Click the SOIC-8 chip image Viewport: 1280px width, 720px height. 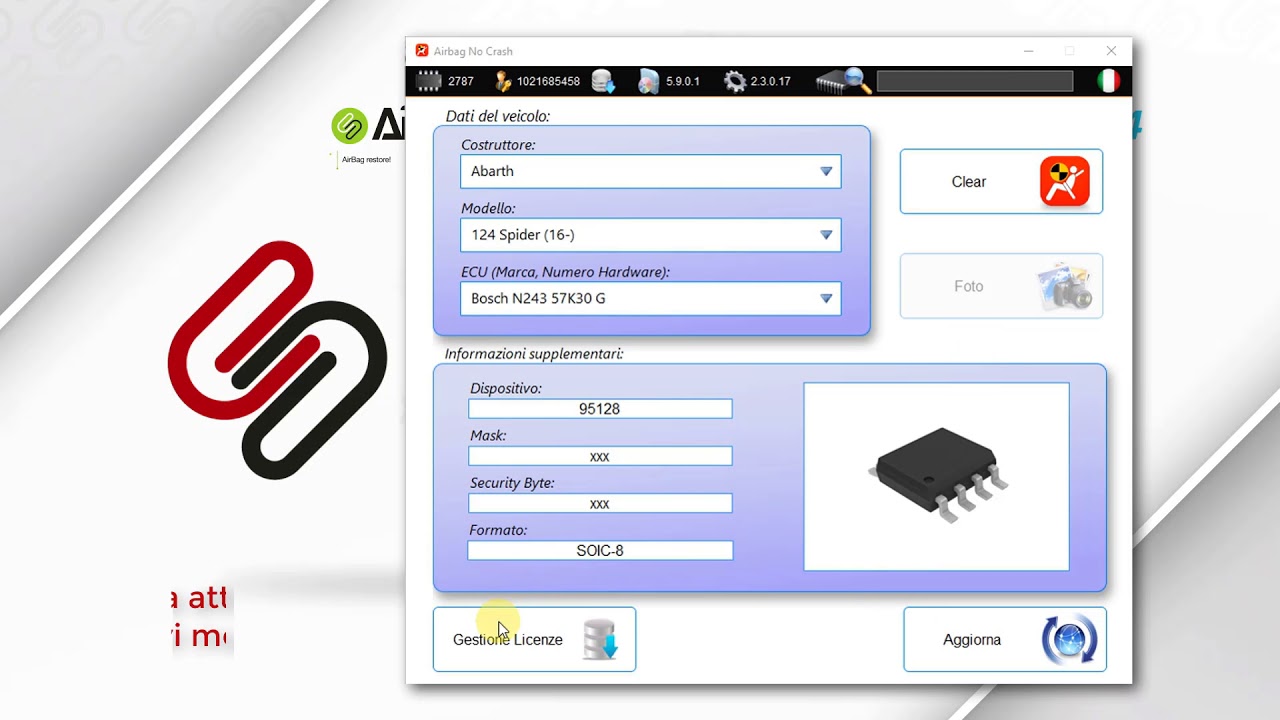click(x=937, y=477)
